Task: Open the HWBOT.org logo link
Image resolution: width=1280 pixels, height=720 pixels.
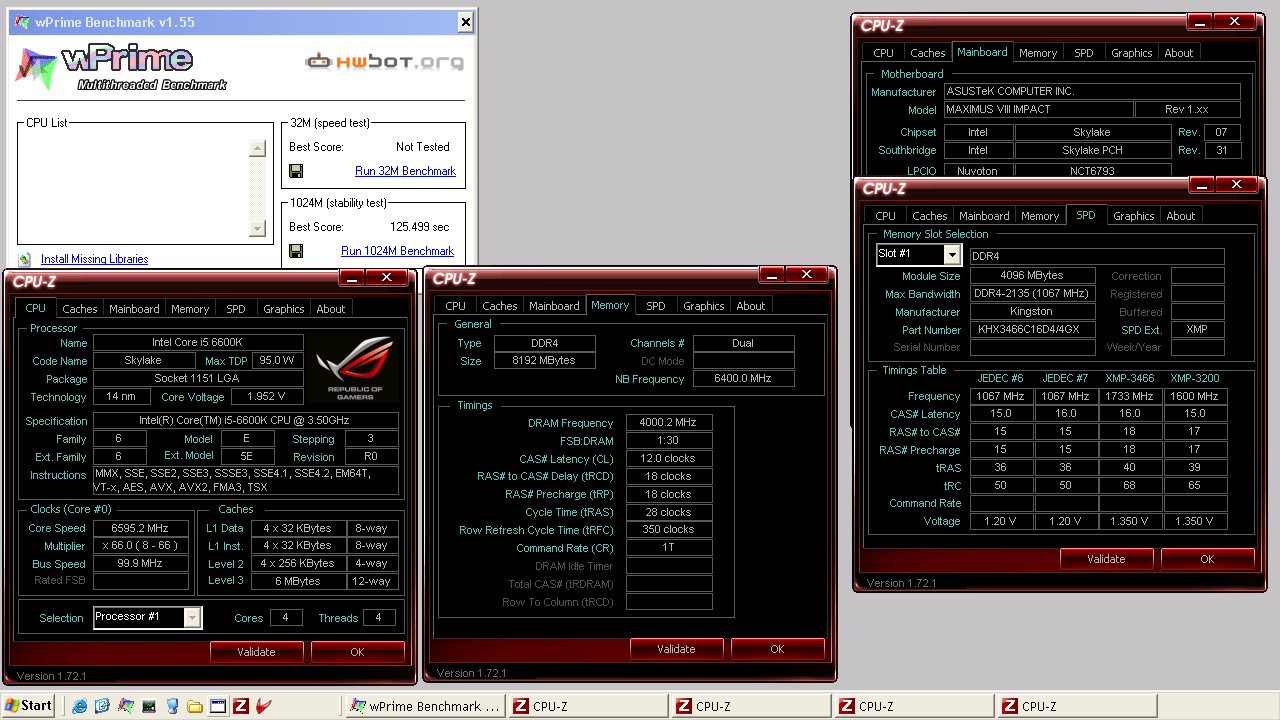Action: 384,62
